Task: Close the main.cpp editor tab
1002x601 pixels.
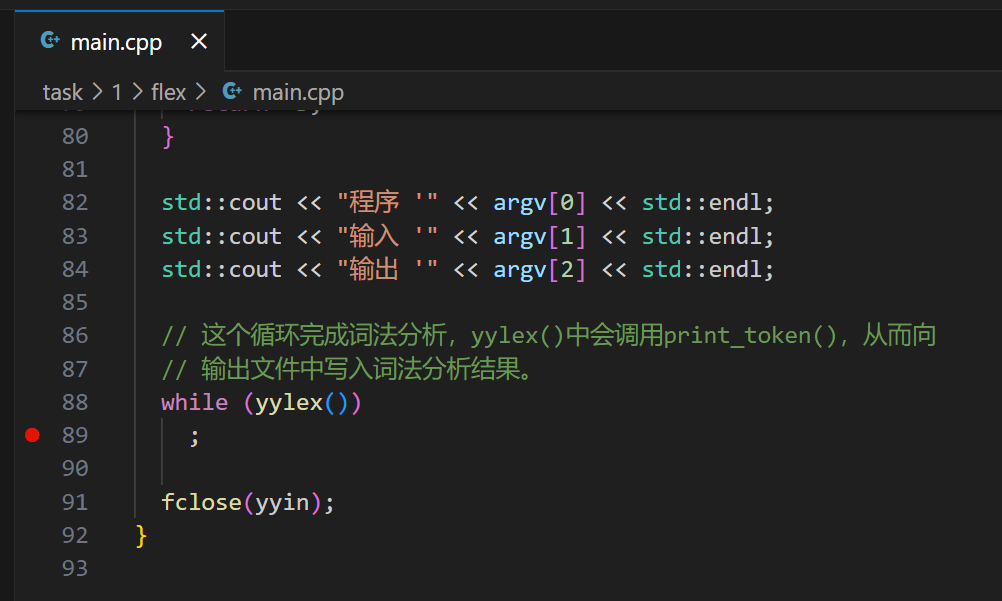Action: (x=198, y=42)
